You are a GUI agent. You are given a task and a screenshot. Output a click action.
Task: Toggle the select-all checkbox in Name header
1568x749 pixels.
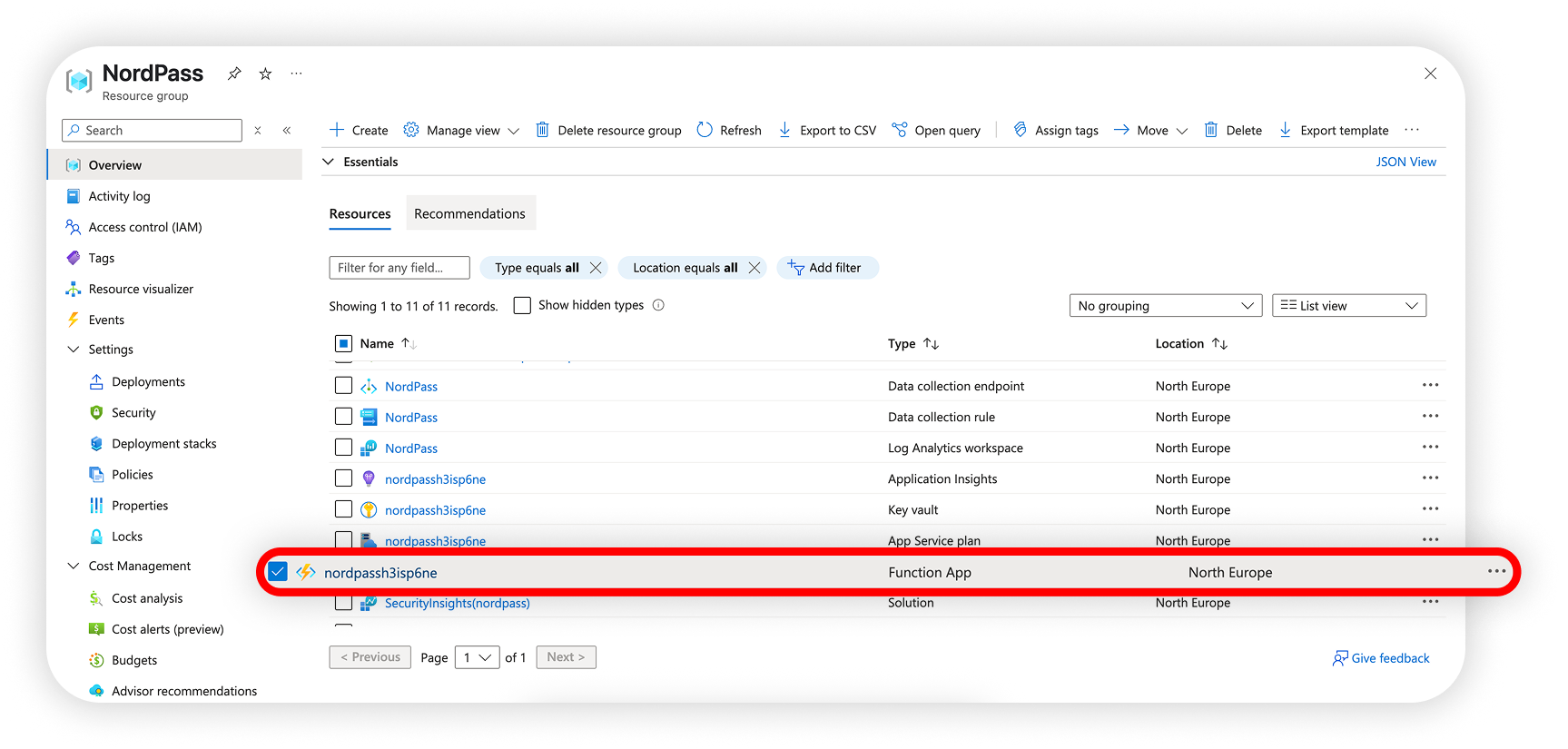click(343, 343)
